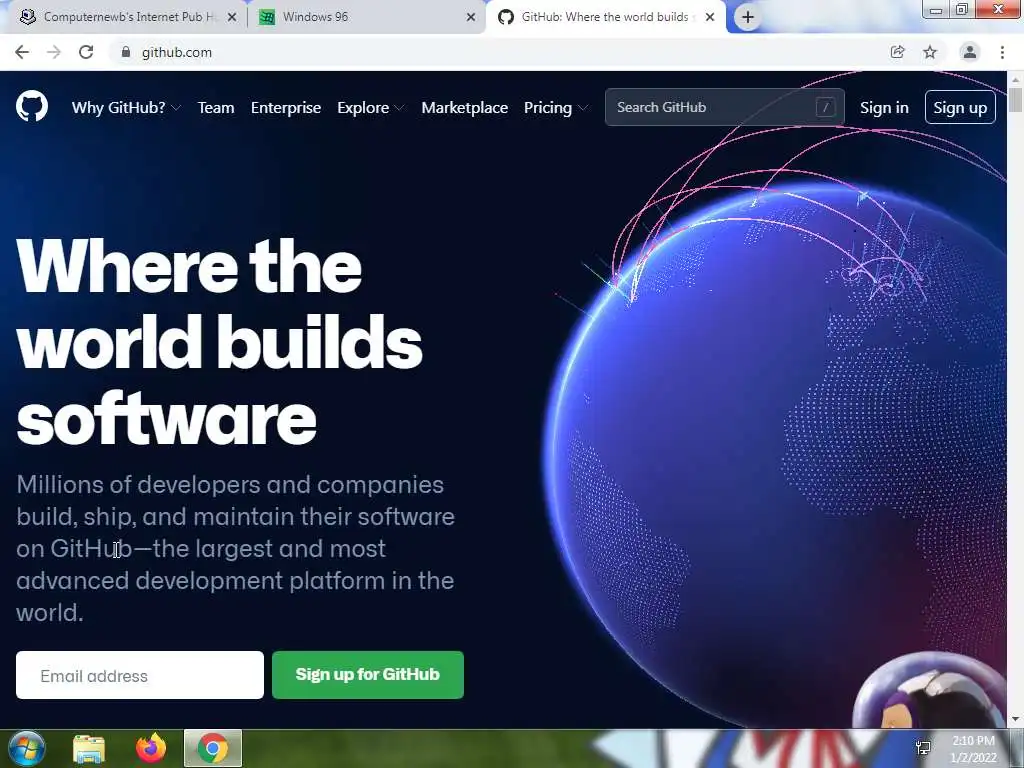Click the Sign in link
Screen dimensions: 1024x768
pyautogui.click(x=884, y=108)
